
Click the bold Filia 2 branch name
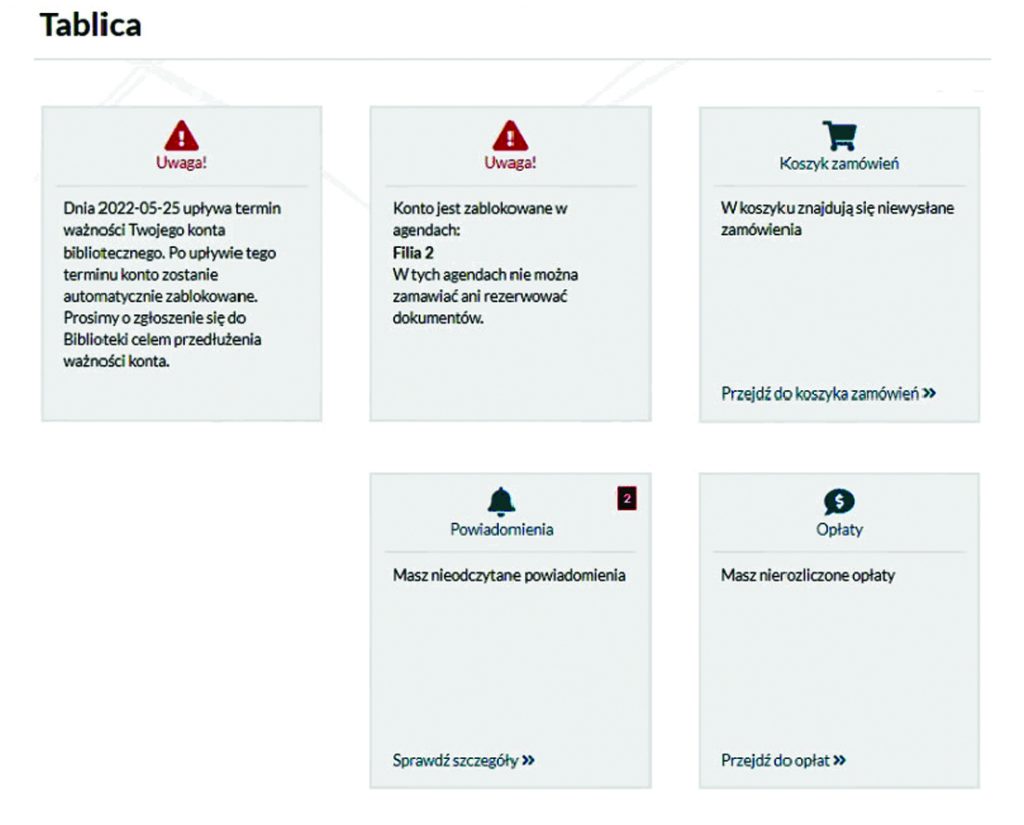point(413,253)
